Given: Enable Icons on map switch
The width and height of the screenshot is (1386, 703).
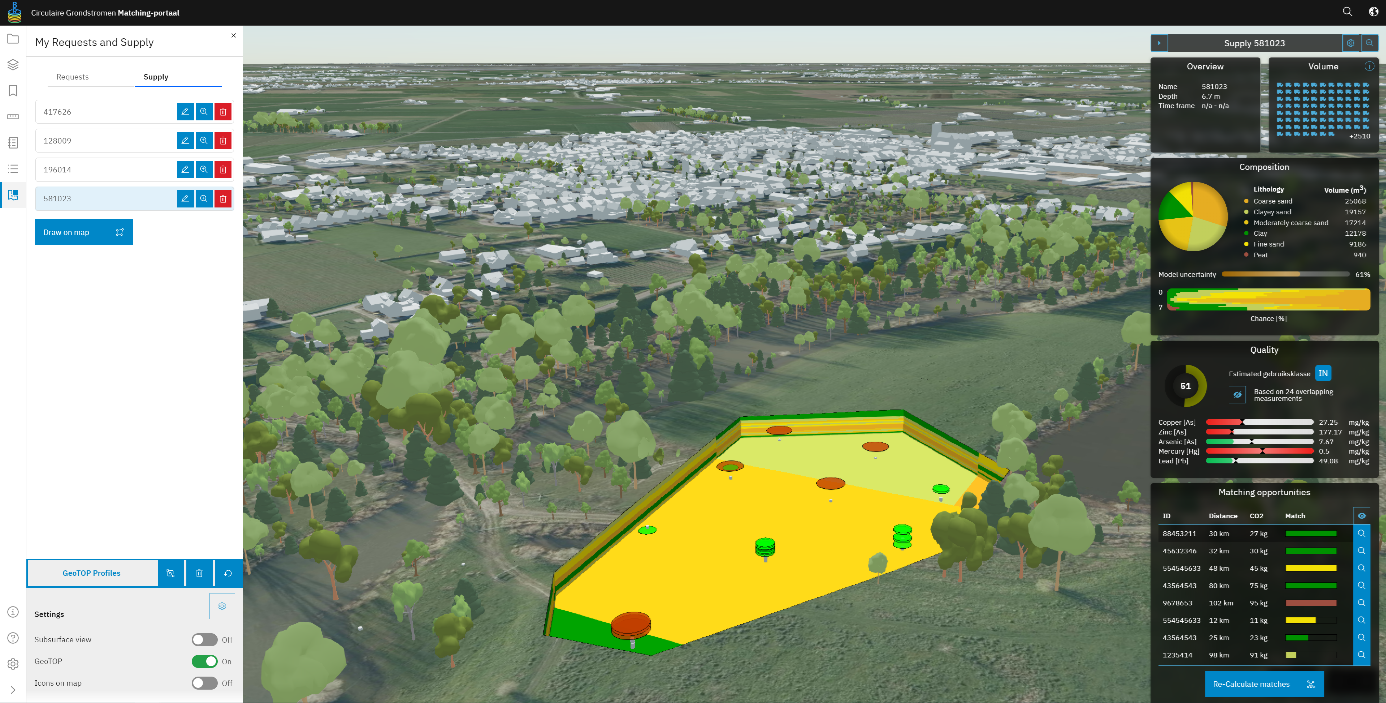Looking at the screenshot, I should tap(204, 683).
